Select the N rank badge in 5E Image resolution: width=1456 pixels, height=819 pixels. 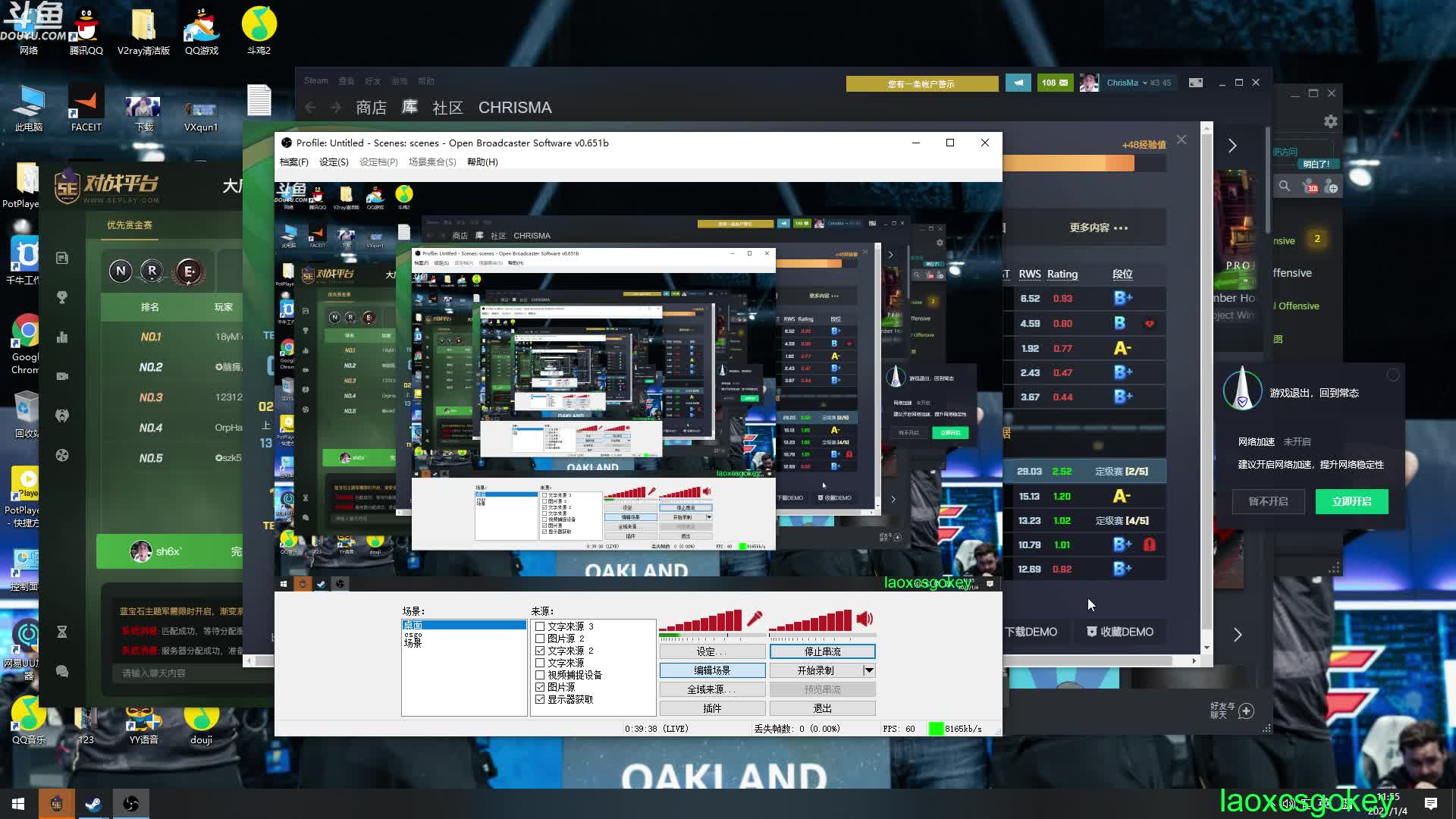click(x=121, y=271)
